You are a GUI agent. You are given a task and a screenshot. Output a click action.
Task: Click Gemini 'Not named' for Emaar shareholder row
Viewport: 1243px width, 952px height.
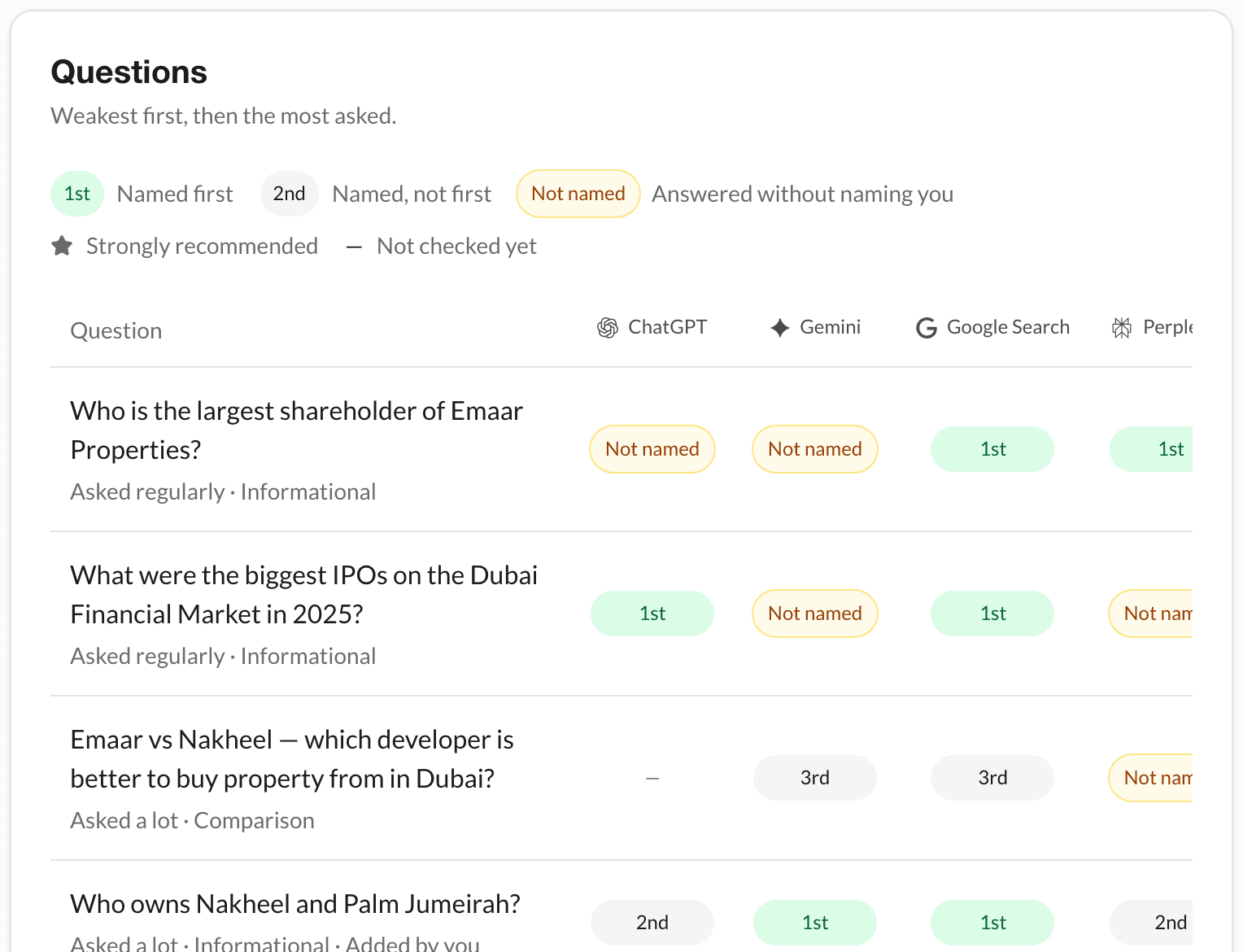815,449
